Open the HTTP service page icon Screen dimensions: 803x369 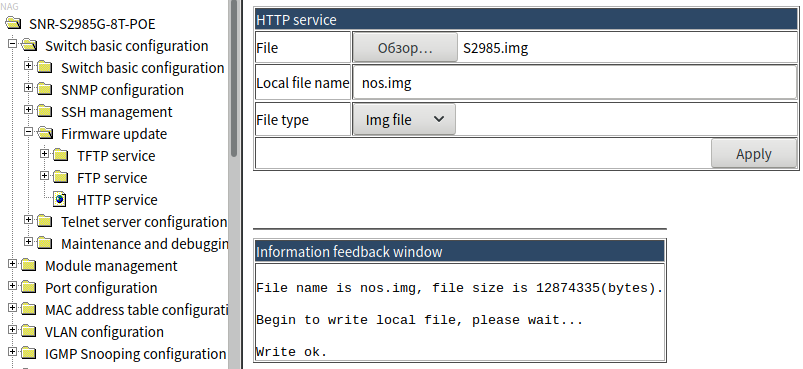(60, 200)
